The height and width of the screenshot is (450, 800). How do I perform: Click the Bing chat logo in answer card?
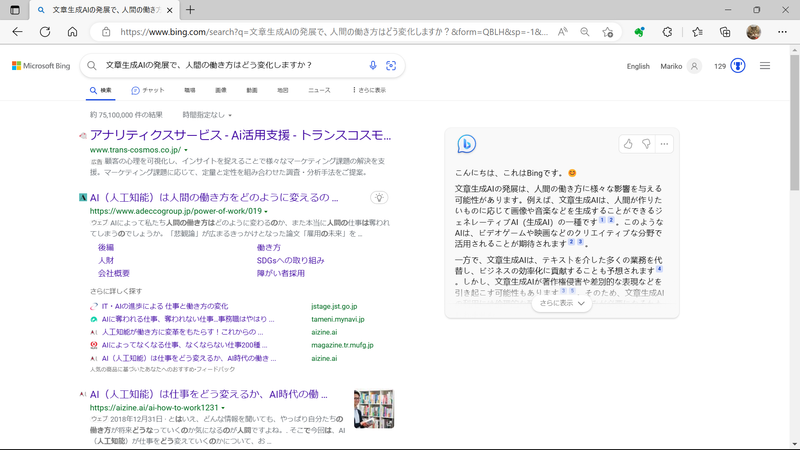(466, 144)
